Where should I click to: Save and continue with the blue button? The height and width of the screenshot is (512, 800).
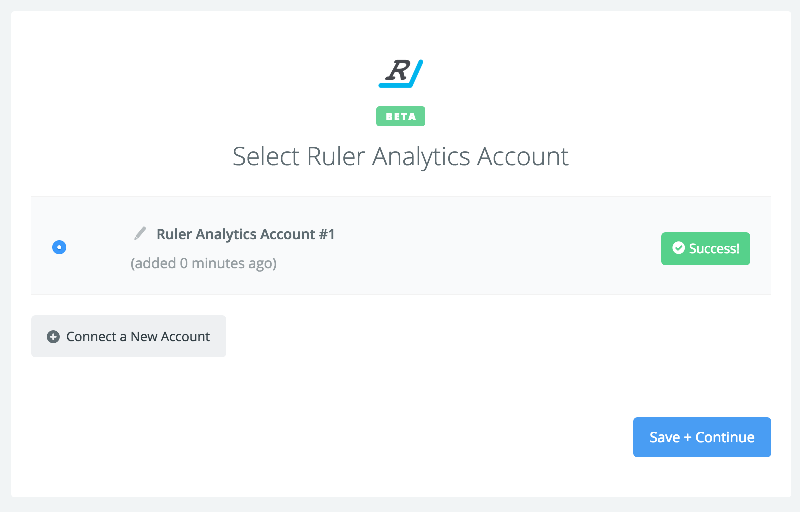coord(702,437)
